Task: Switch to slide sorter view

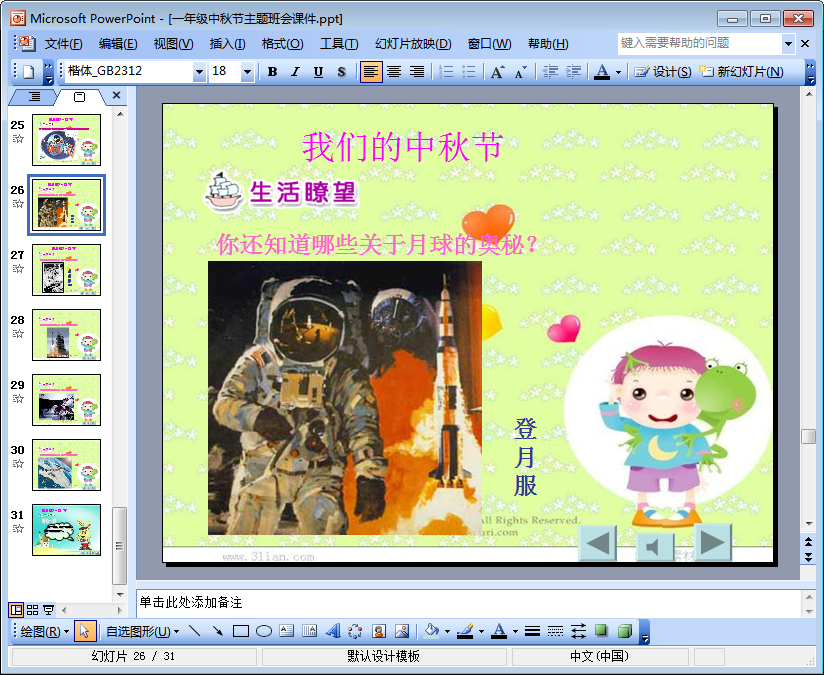Action: click(32, 610)
